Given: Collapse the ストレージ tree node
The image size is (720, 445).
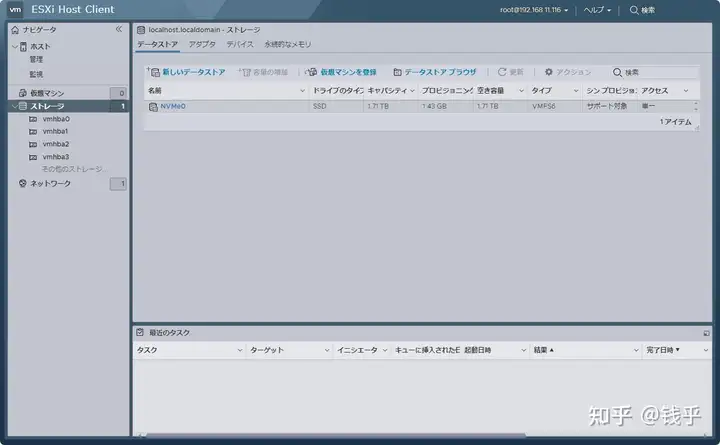Looking at the screenshot, I should point(15,106).
